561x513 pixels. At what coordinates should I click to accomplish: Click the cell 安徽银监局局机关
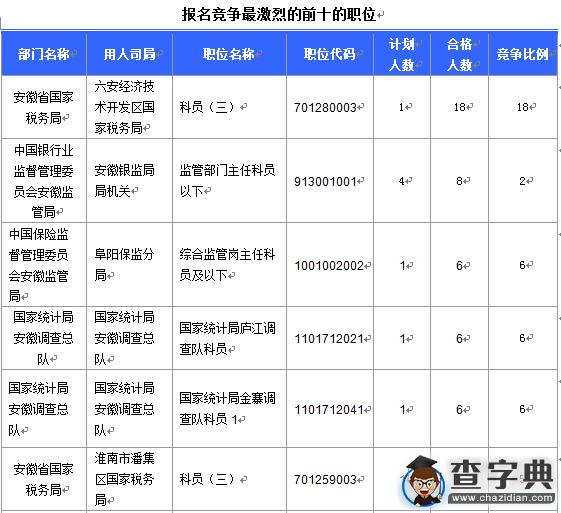(x=125, y=181)
